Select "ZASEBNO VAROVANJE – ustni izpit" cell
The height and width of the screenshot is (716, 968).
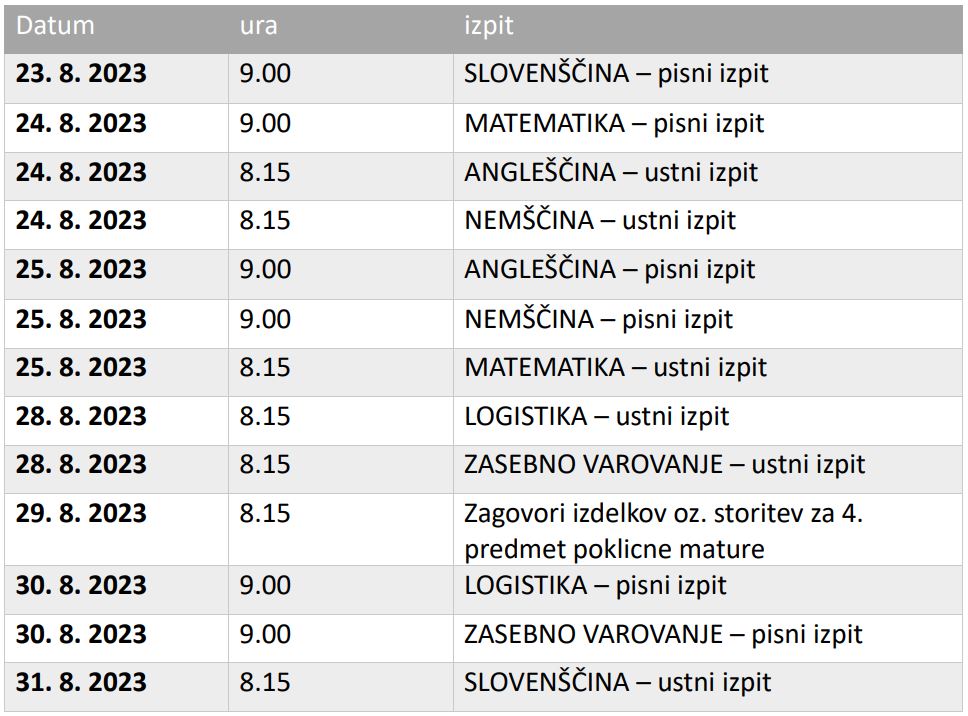tap(665, 464)
